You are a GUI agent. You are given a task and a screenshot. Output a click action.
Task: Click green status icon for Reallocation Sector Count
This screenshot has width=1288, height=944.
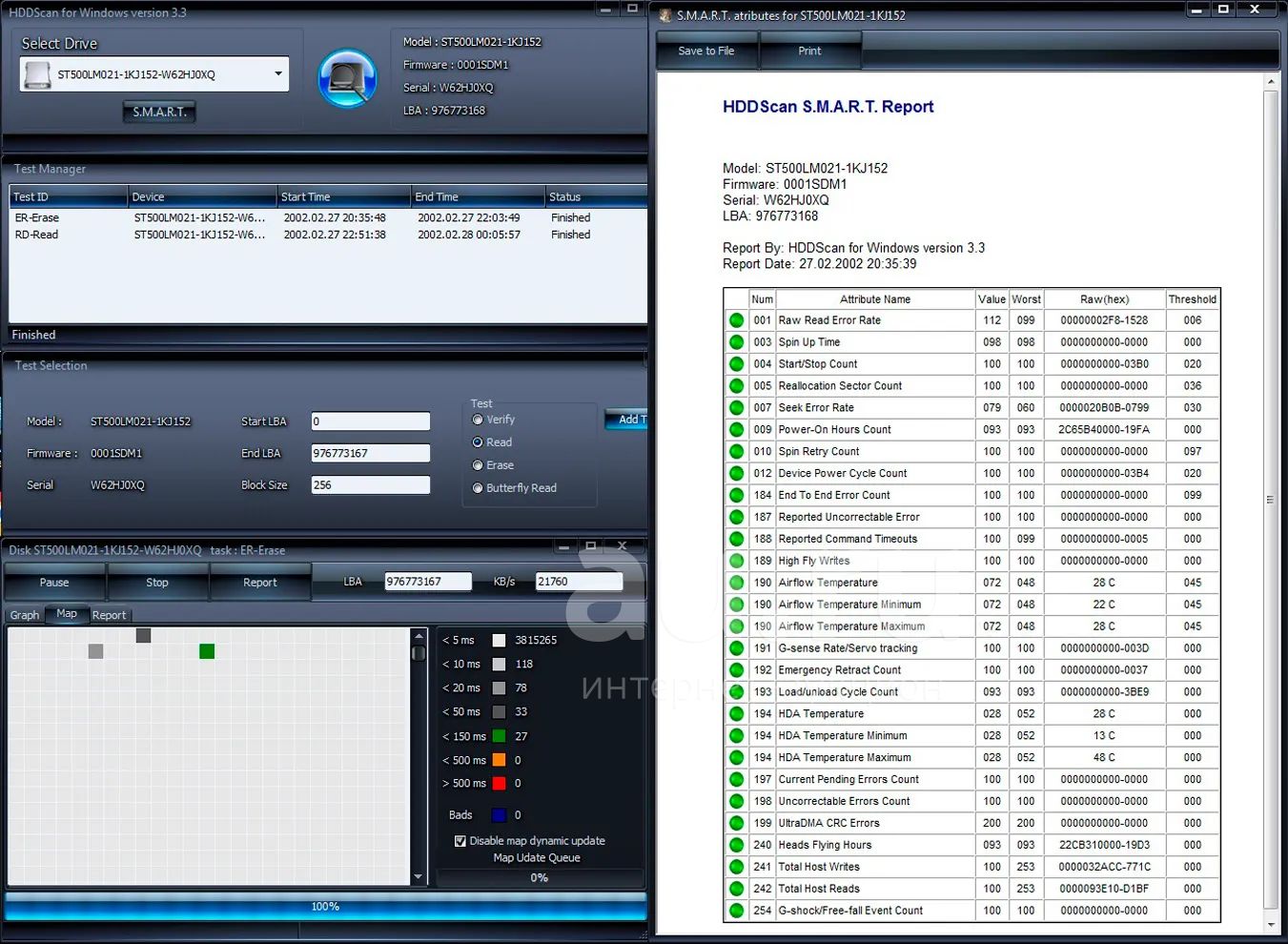[736, 386]
